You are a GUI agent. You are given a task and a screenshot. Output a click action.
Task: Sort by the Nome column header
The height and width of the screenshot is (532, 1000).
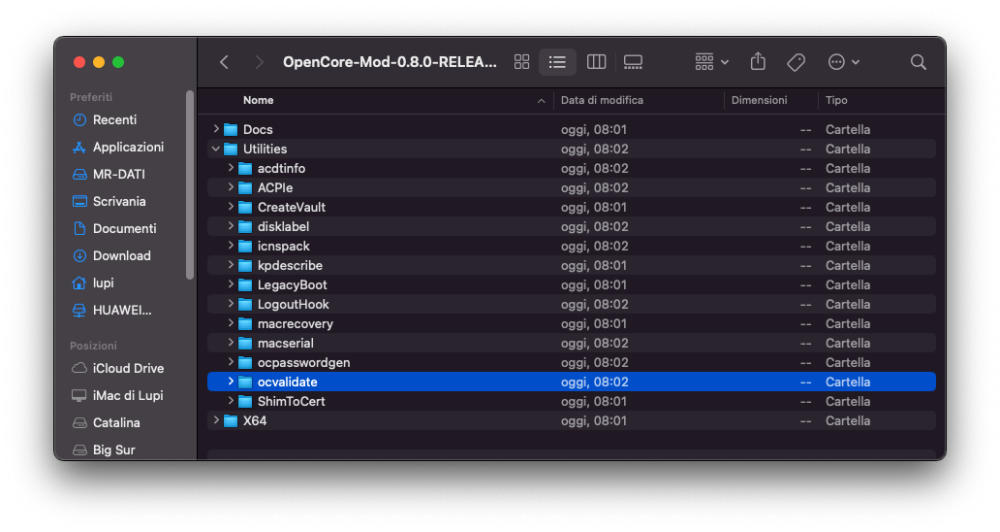(x=258, y=100)
